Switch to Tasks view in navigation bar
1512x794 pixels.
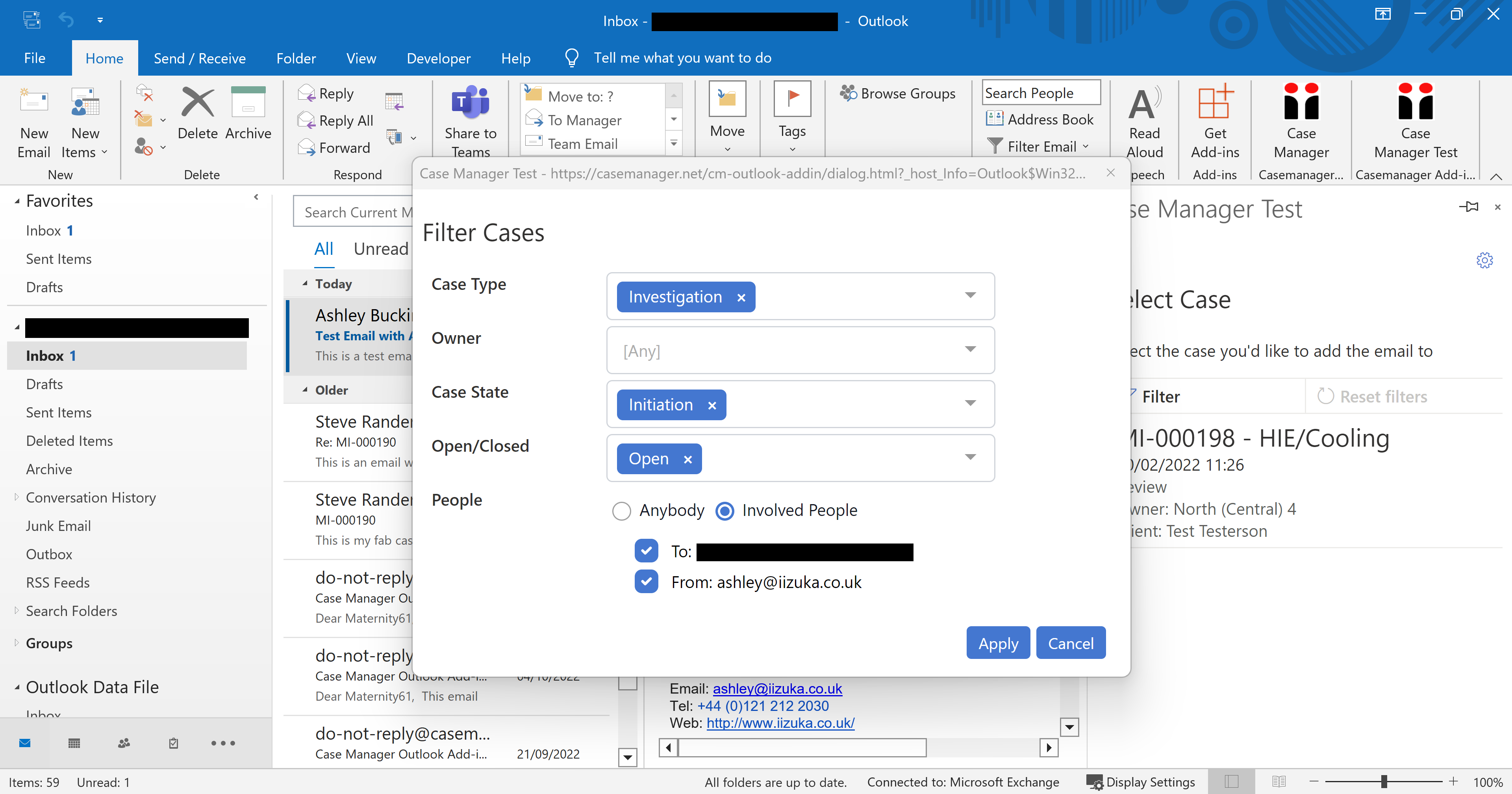173,743
